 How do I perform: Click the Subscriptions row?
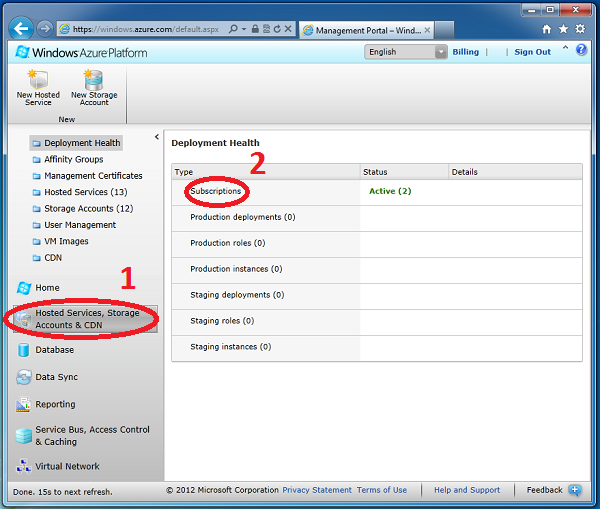click(x=377, y=192)
